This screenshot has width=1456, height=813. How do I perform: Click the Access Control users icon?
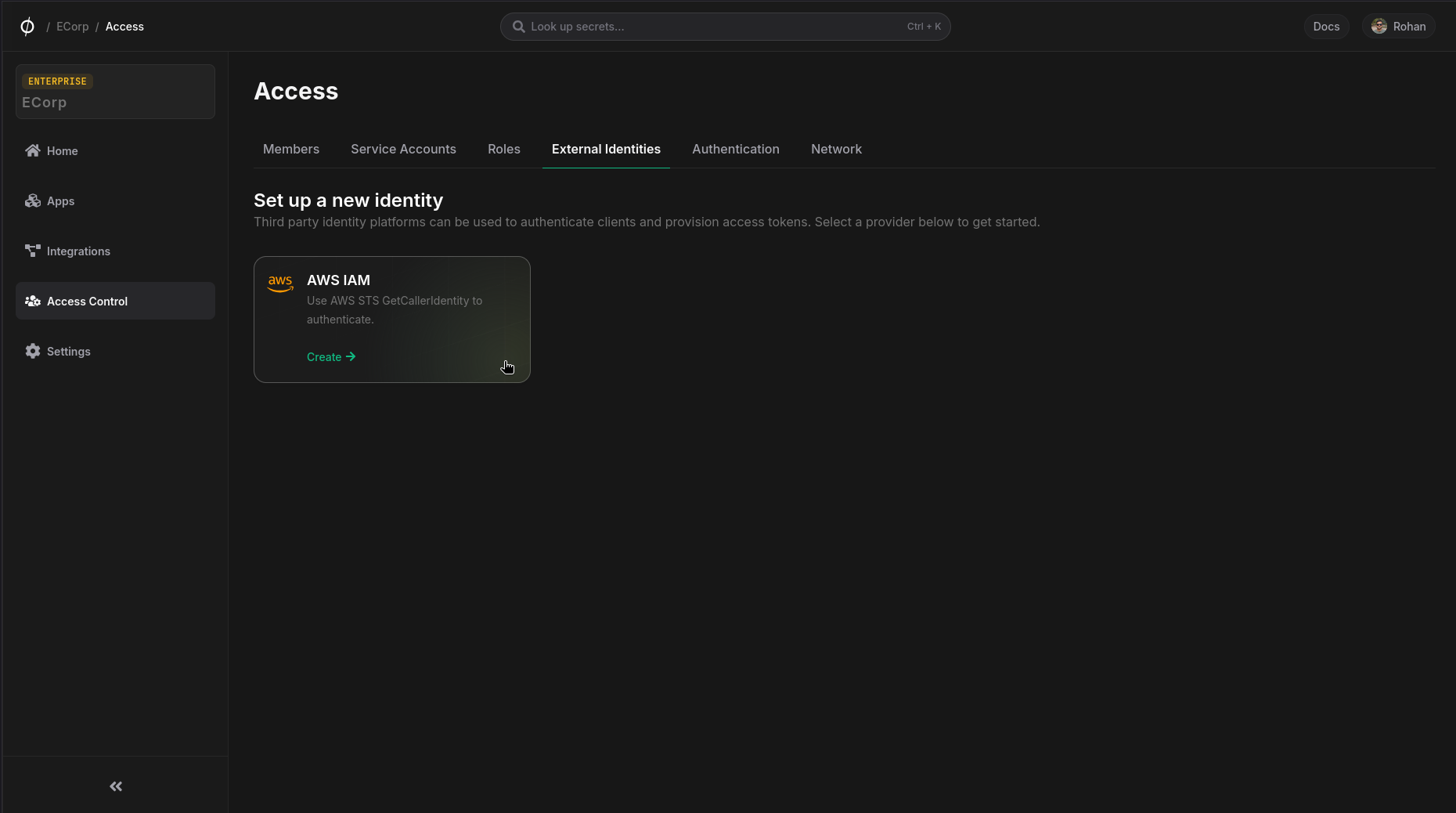pyautogui.click(x=33, y=301)
